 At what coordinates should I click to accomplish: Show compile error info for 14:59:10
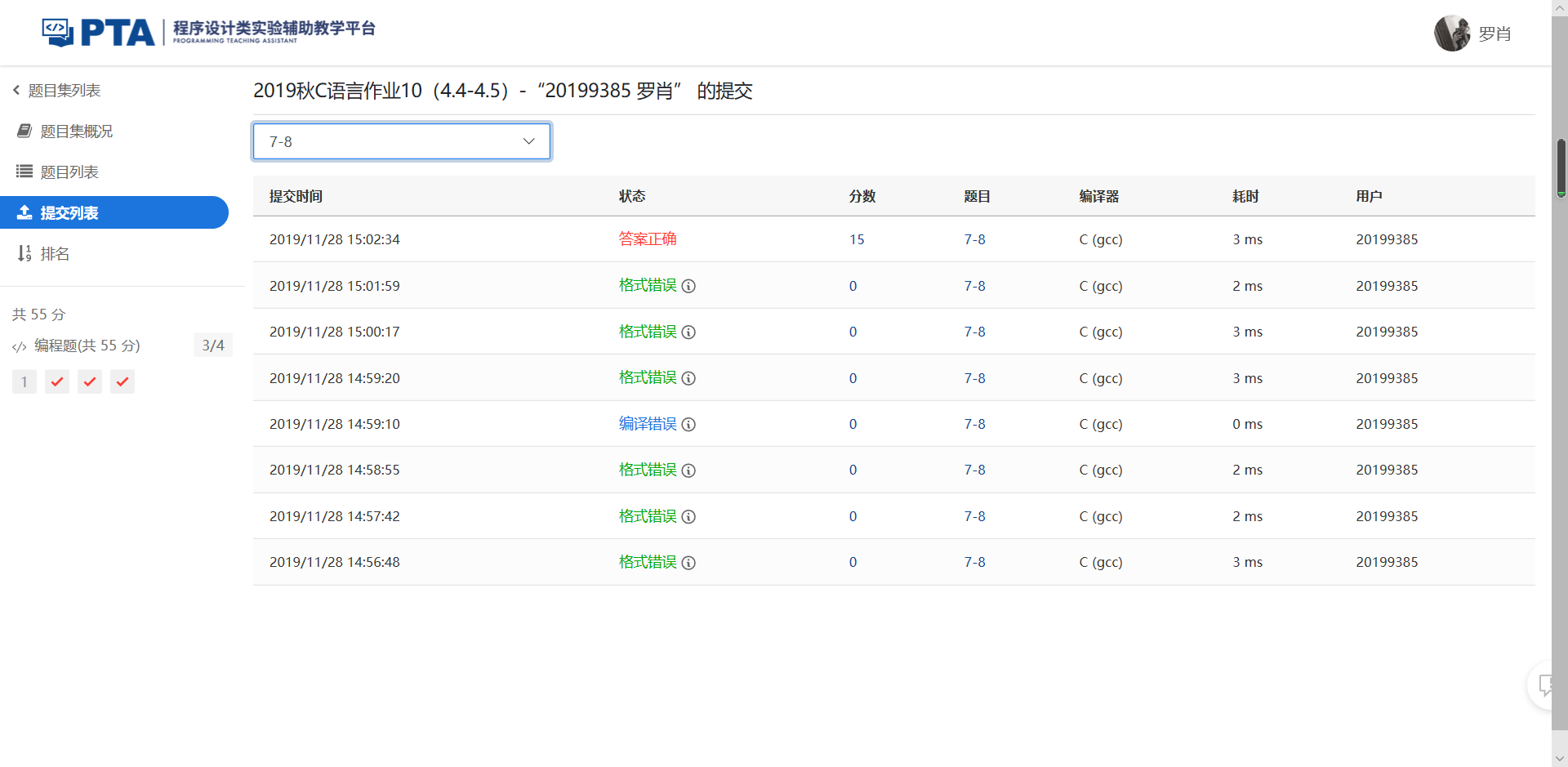[688, 424]
